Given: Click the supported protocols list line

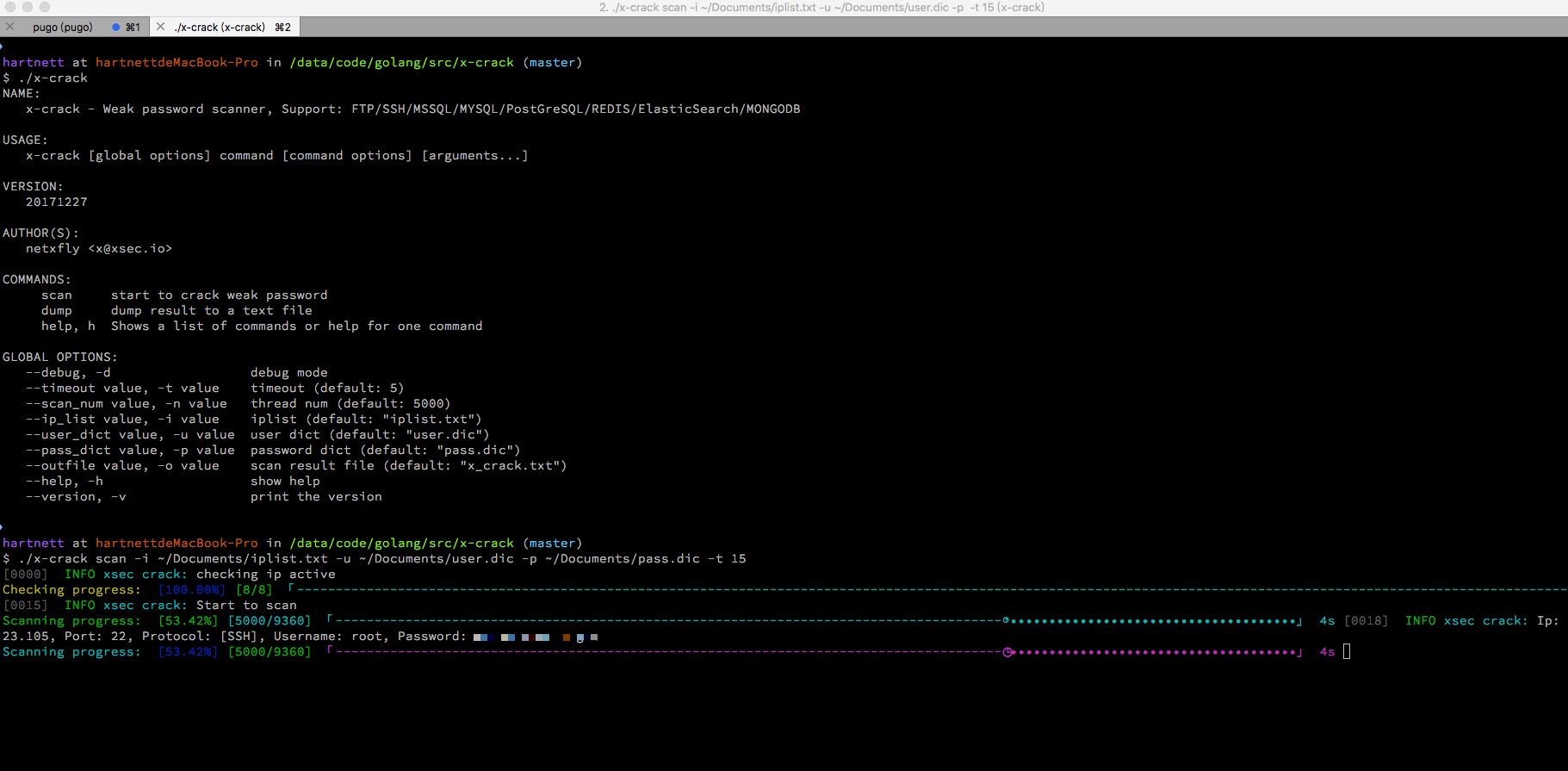Looking at the screenshot, I should coord(413,109).
